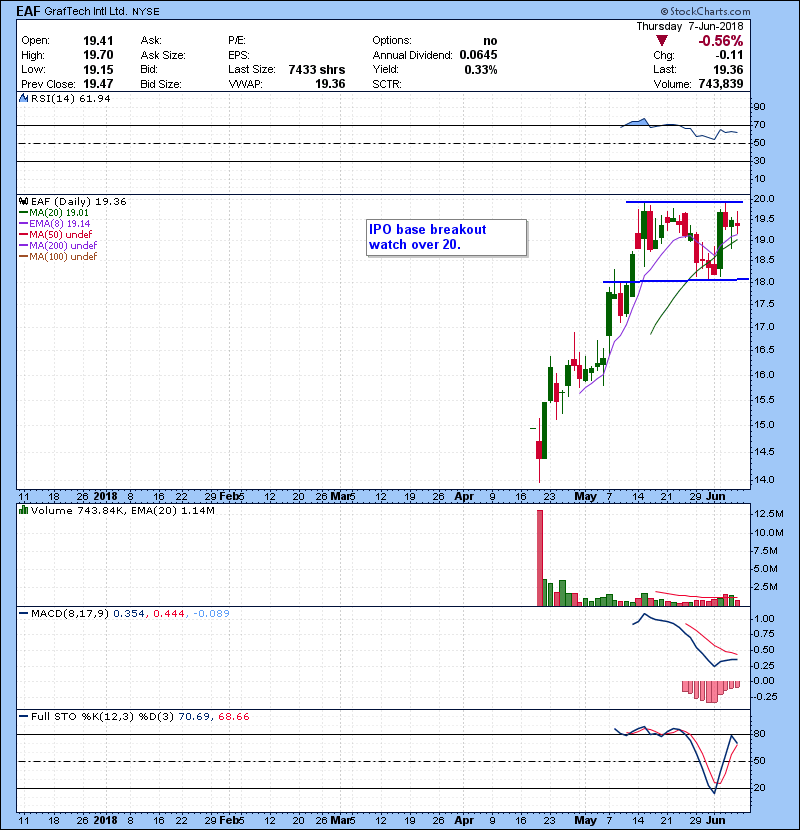
Task: Click the candlestick icon beside EAF (Daily)
Action: (x=24, y=201)
